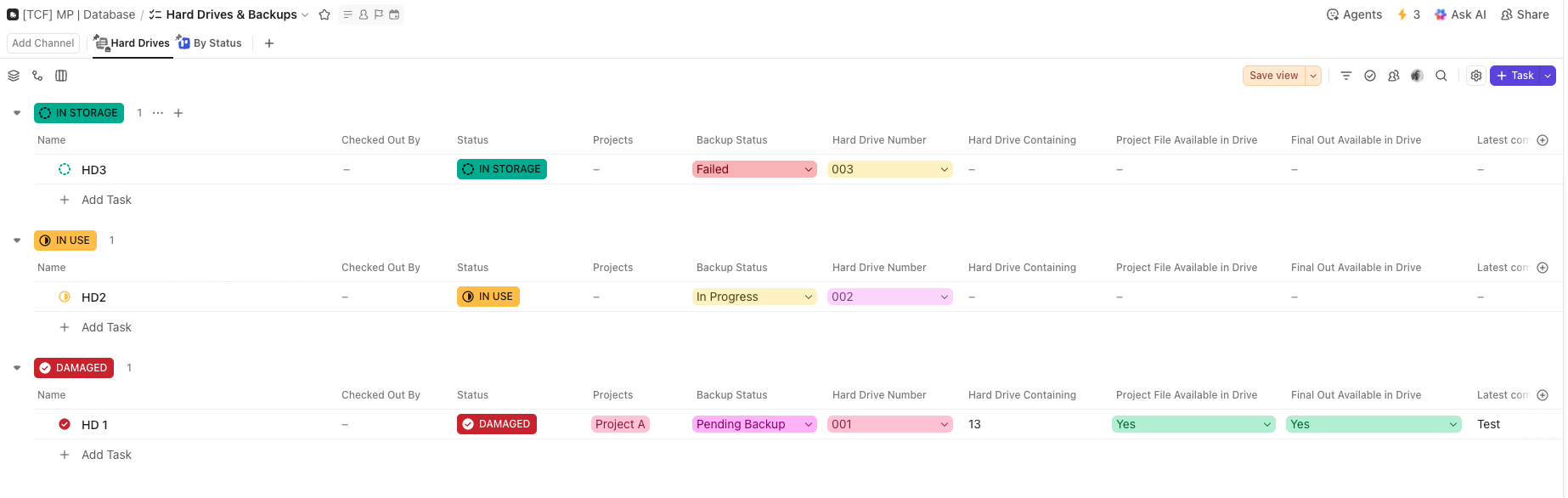This screenshot has height=498, width=1568.
Task: Toggle HD 1 task status checkmark
Action: click(65, 424)
